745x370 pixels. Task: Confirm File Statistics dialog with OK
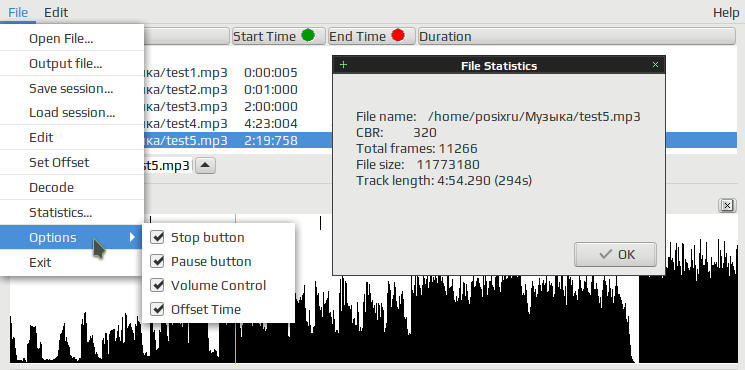click(x=615, y=255)
